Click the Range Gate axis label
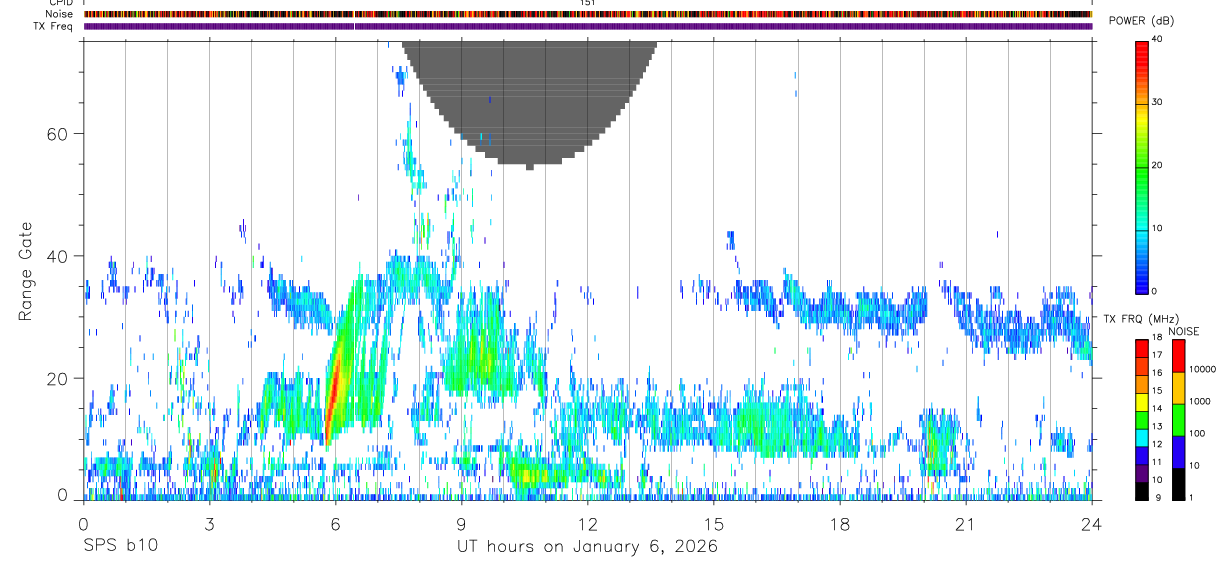This screenshot has width=1228, height=567. pyautogui.click(x=26, y=271)
